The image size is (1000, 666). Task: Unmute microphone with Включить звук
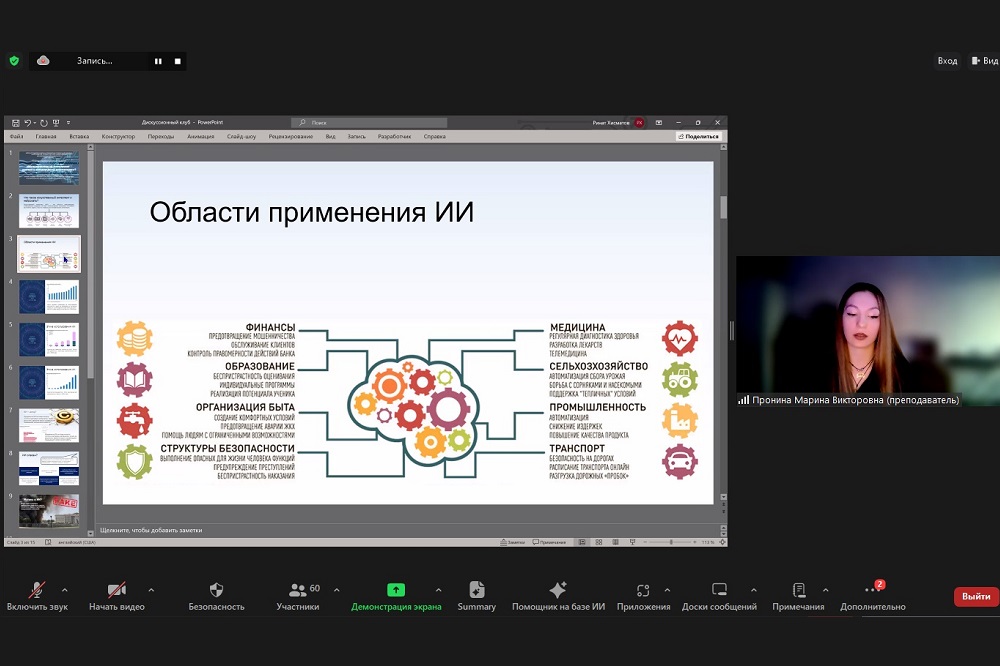click(x=37, y=590)
